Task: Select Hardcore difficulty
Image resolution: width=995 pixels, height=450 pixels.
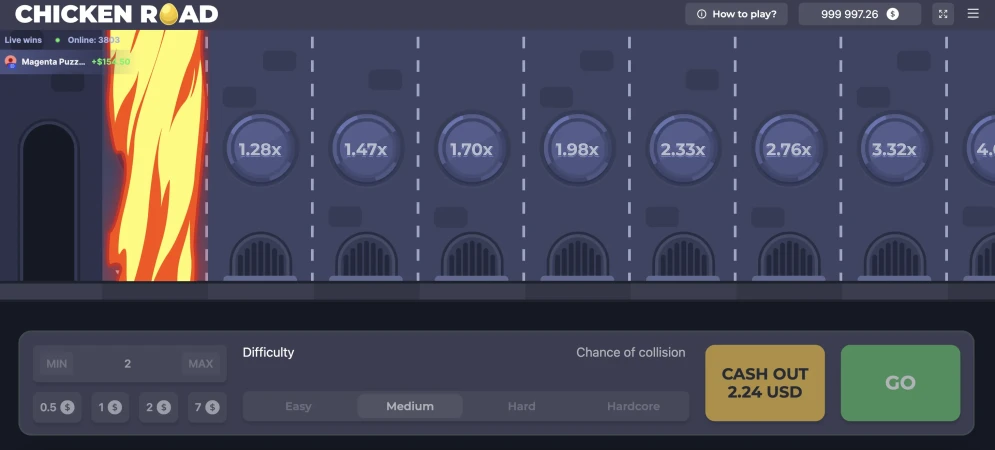Action: point(633,406)
